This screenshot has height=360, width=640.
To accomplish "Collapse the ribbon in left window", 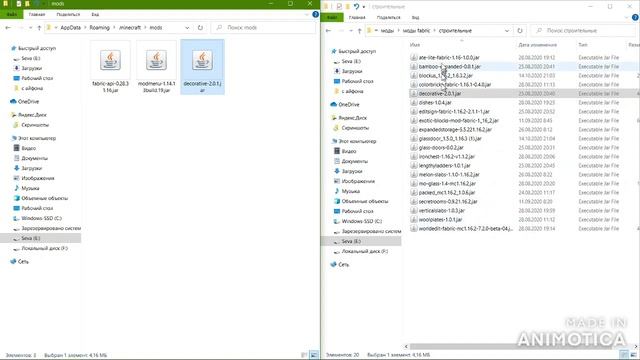I will (x=307, y=14).
